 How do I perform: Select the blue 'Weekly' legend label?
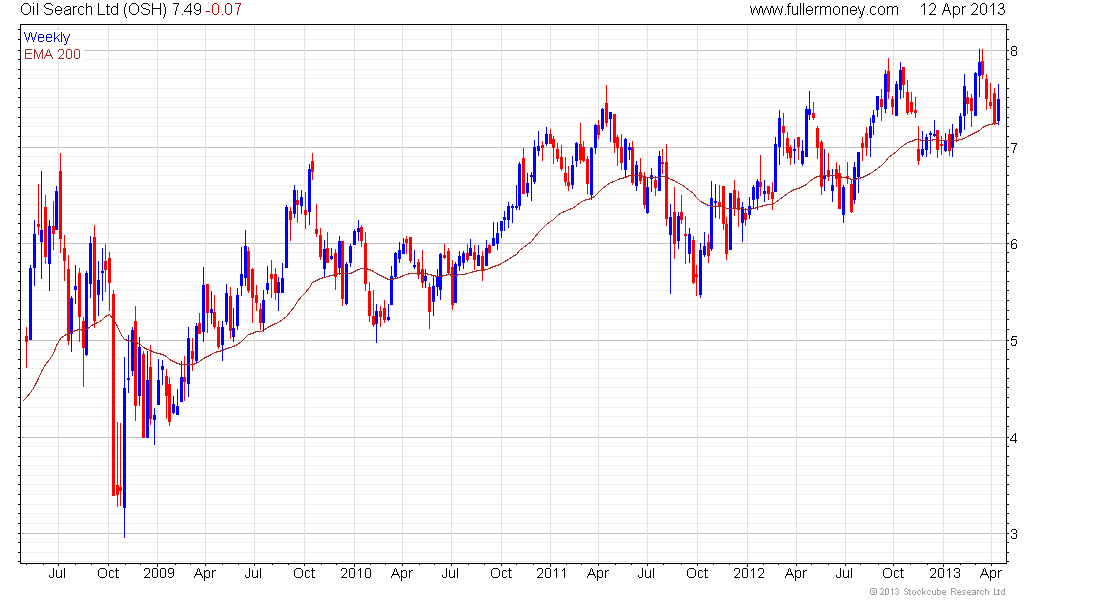tap(47, 37)
